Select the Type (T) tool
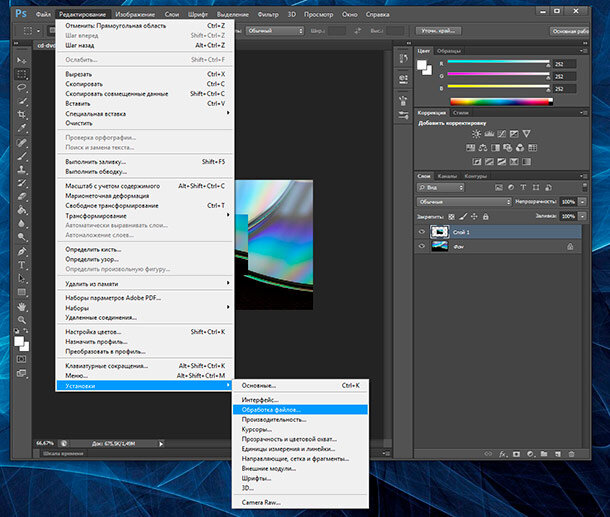Screen dimensions: 610x517 pos(21,264)
